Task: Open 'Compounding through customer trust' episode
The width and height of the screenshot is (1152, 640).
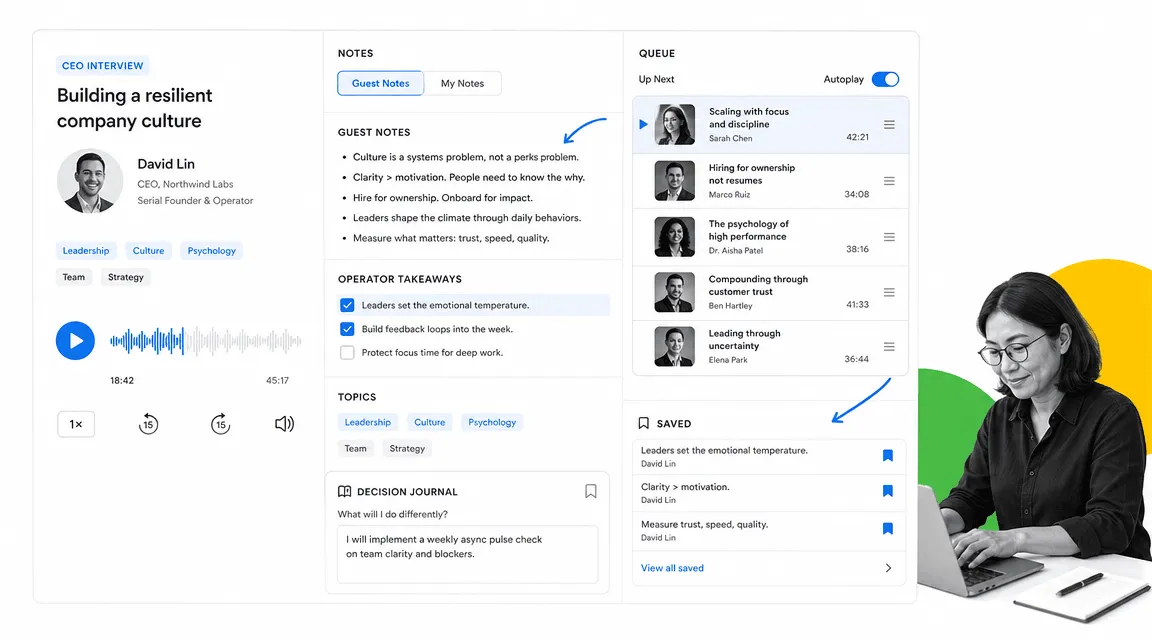Action: click(x=770, y=292)
